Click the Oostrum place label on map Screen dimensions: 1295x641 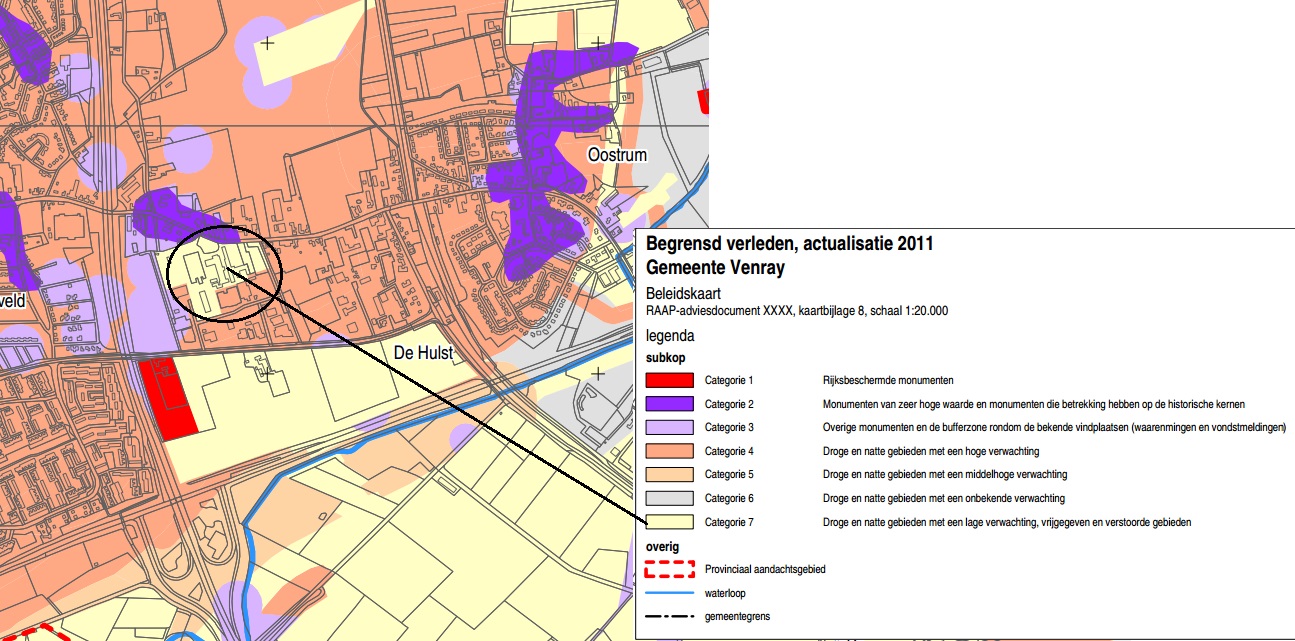[x=617, y=155]
